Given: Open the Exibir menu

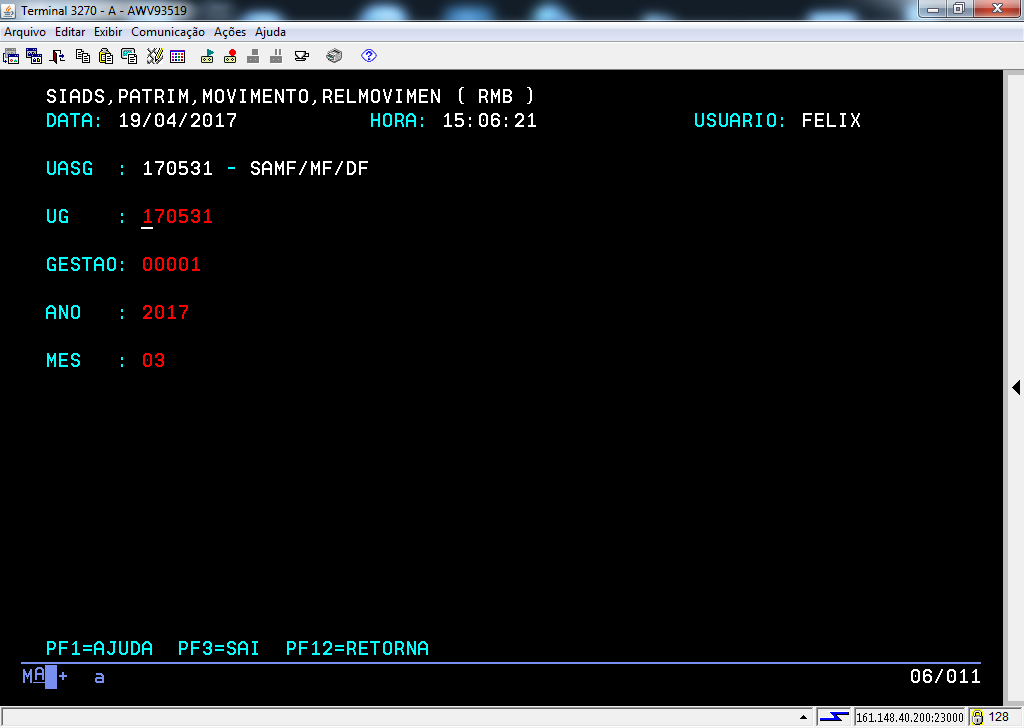Looking at the screenshot, I should pyautogui.click(x=108, y=32).
